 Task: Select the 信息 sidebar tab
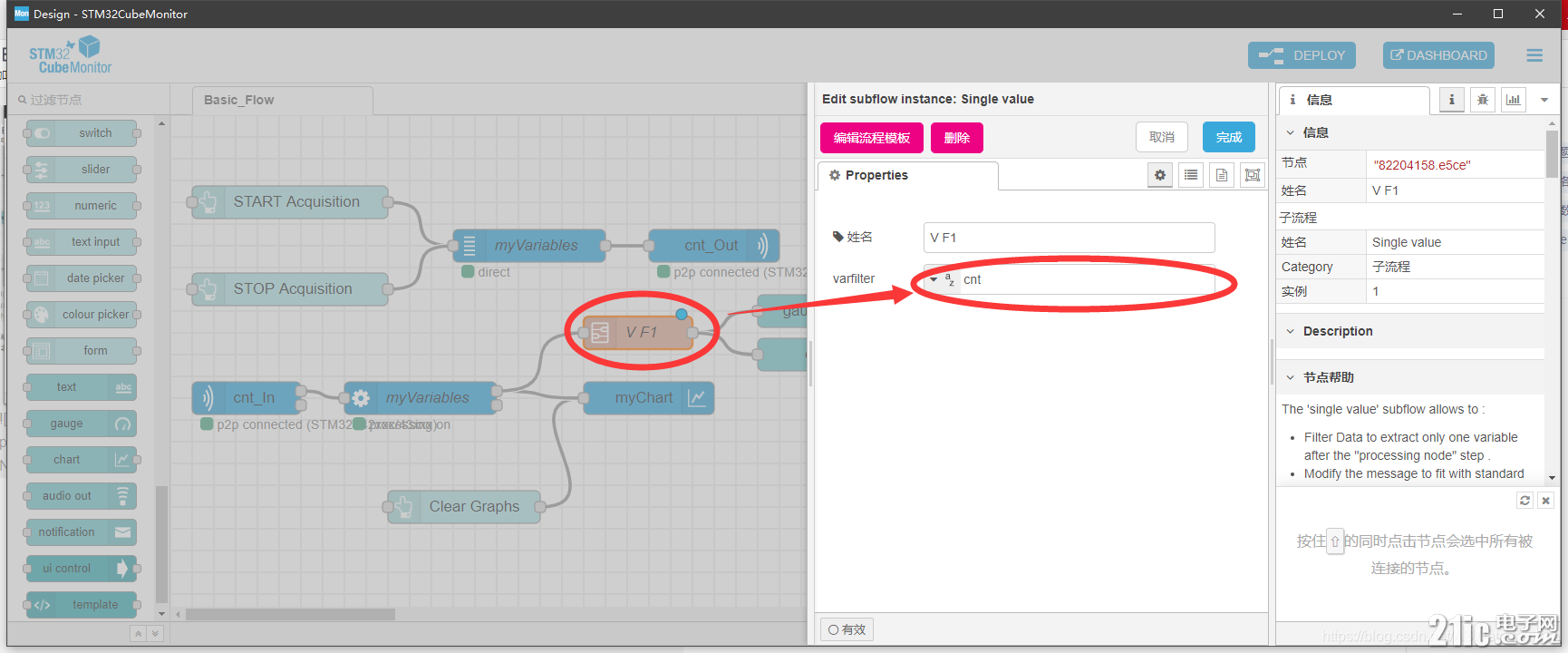(1354, 100)
